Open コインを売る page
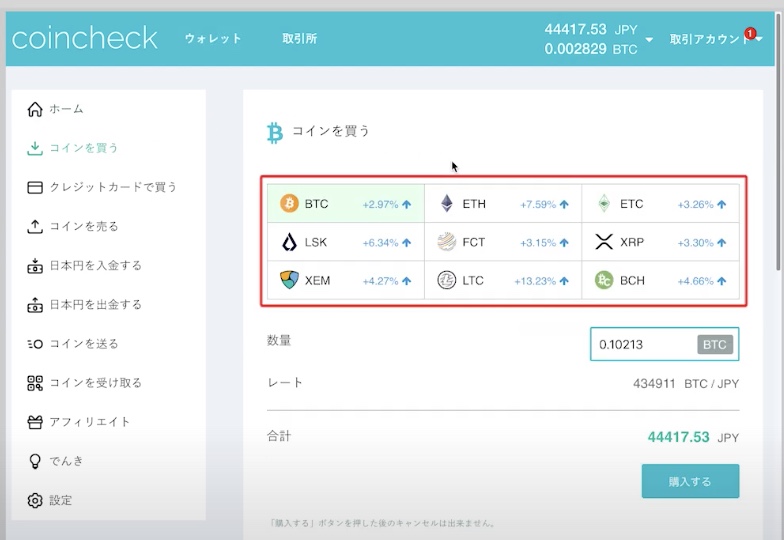This screenshot has height=540, width=784. pos(84,226)
